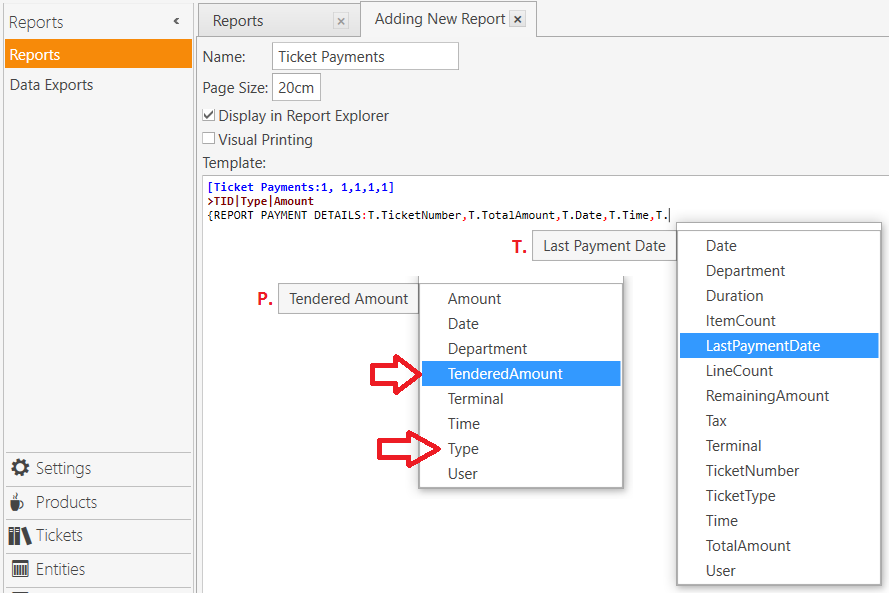The image size is (889, 593).
Task: Open Tickets via the books icon
Action: 20,535
